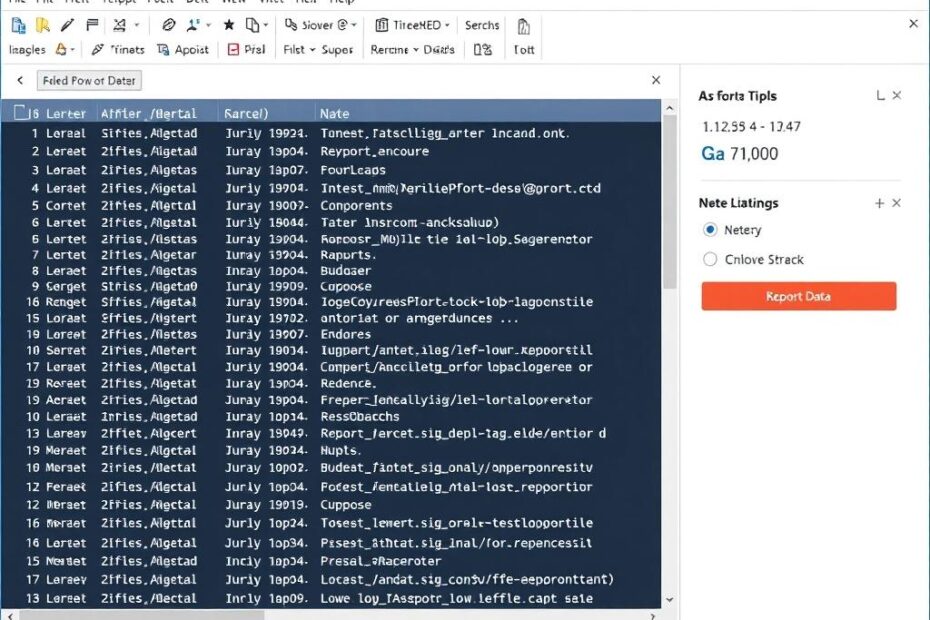Select the Cnlove Strack radio option
This screenshot has width=930, height=620.
point(710,259)
